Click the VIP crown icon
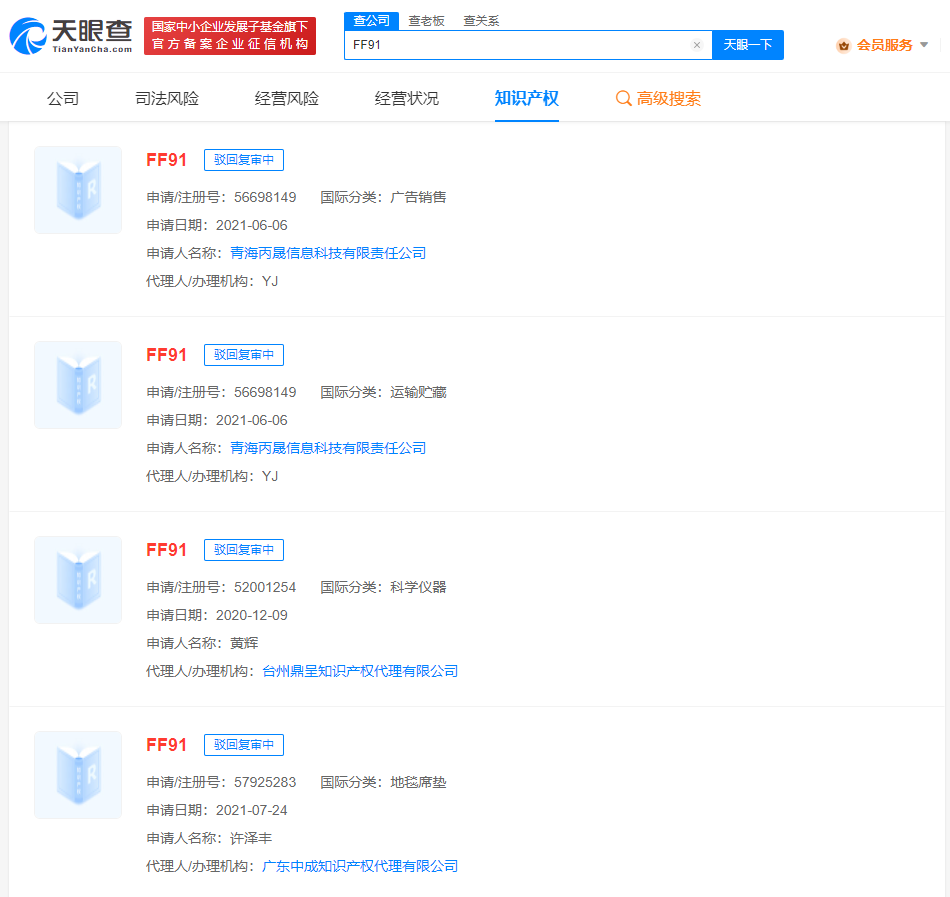This screenshot has width=950, height=897. 843,45
